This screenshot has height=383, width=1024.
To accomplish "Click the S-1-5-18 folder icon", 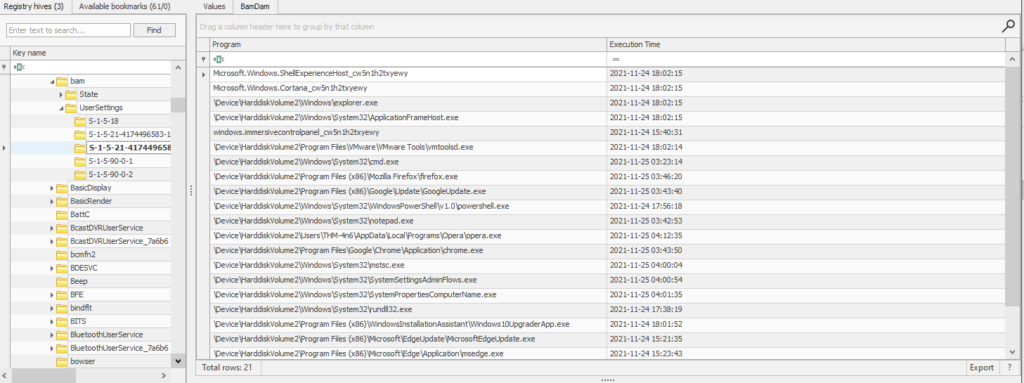I will point(80,122).
